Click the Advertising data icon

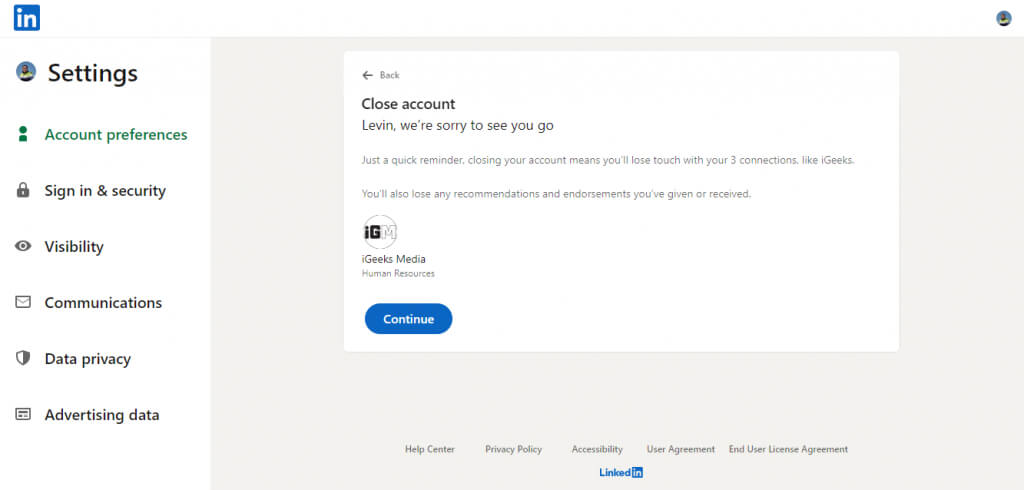[x=23, y=415]
